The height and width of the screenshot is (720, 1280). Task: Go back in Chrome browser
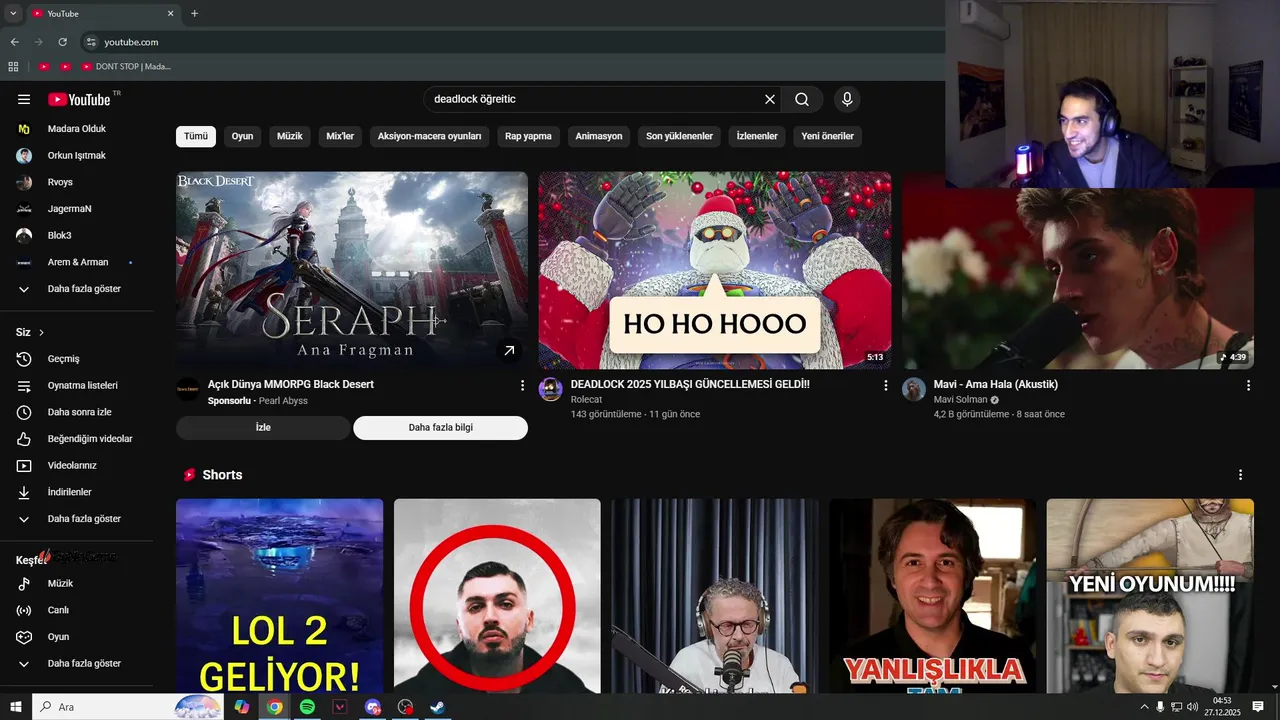pos(14,42)
